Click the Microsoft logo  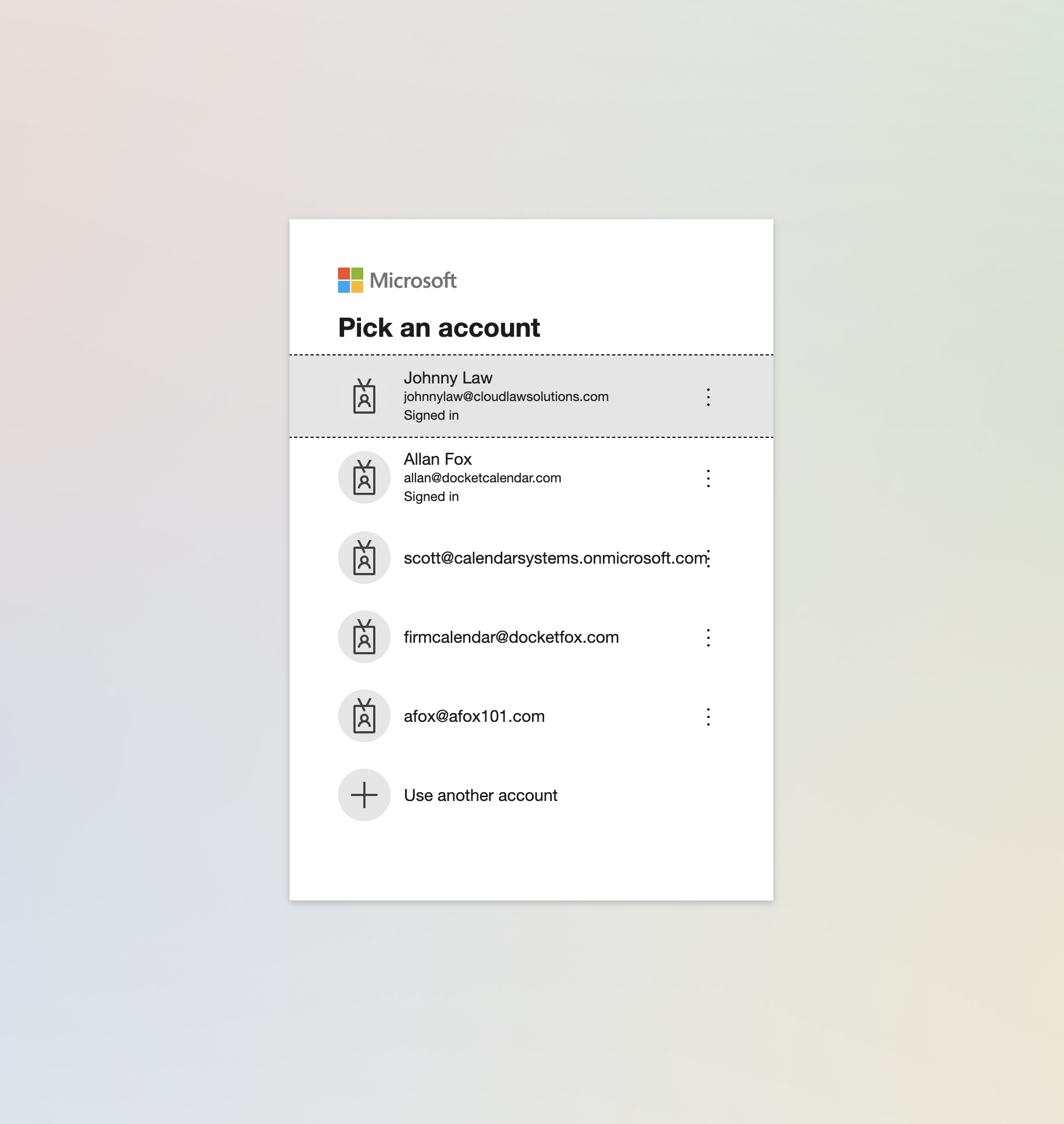tap(397, 280)
